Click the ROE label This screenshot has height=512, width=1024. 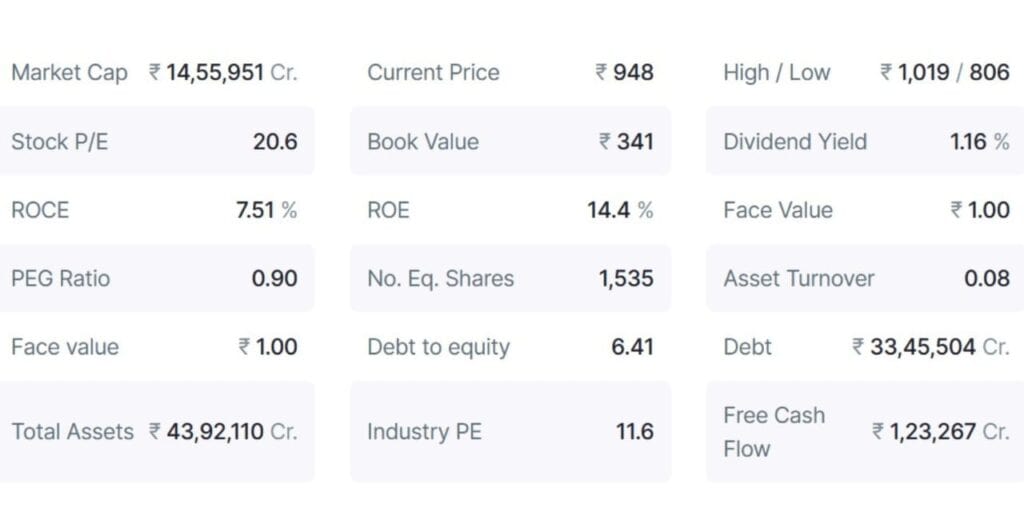388,210
